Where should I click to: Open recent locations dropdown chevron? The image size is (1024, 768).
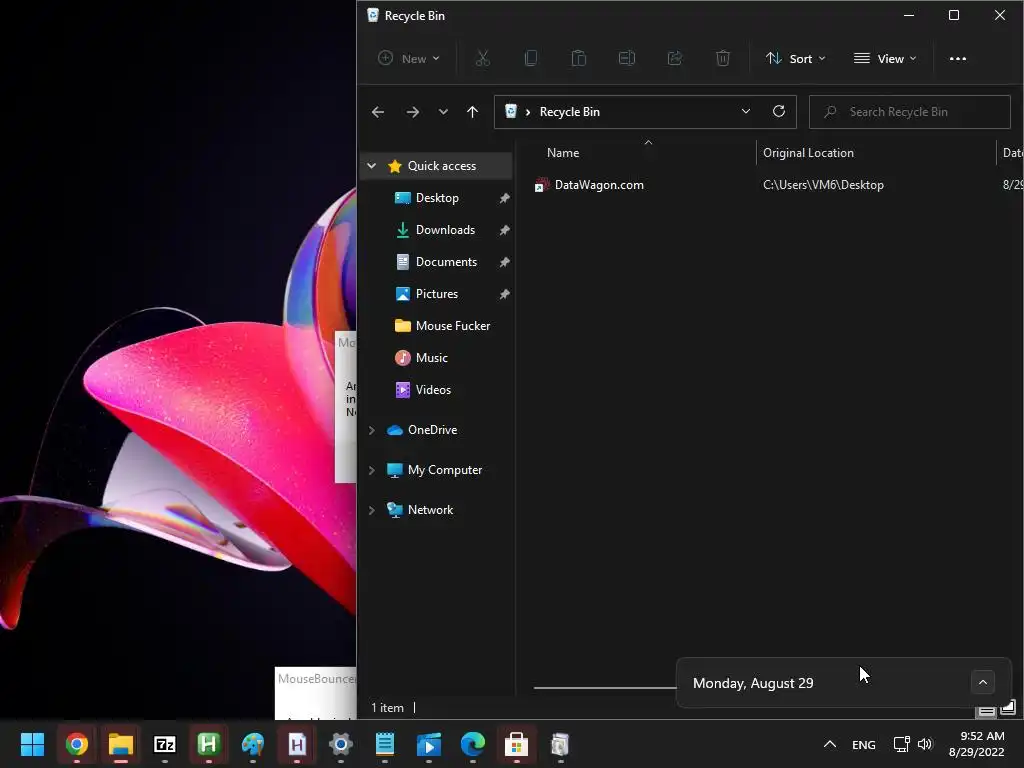click(x=443, y=112)
